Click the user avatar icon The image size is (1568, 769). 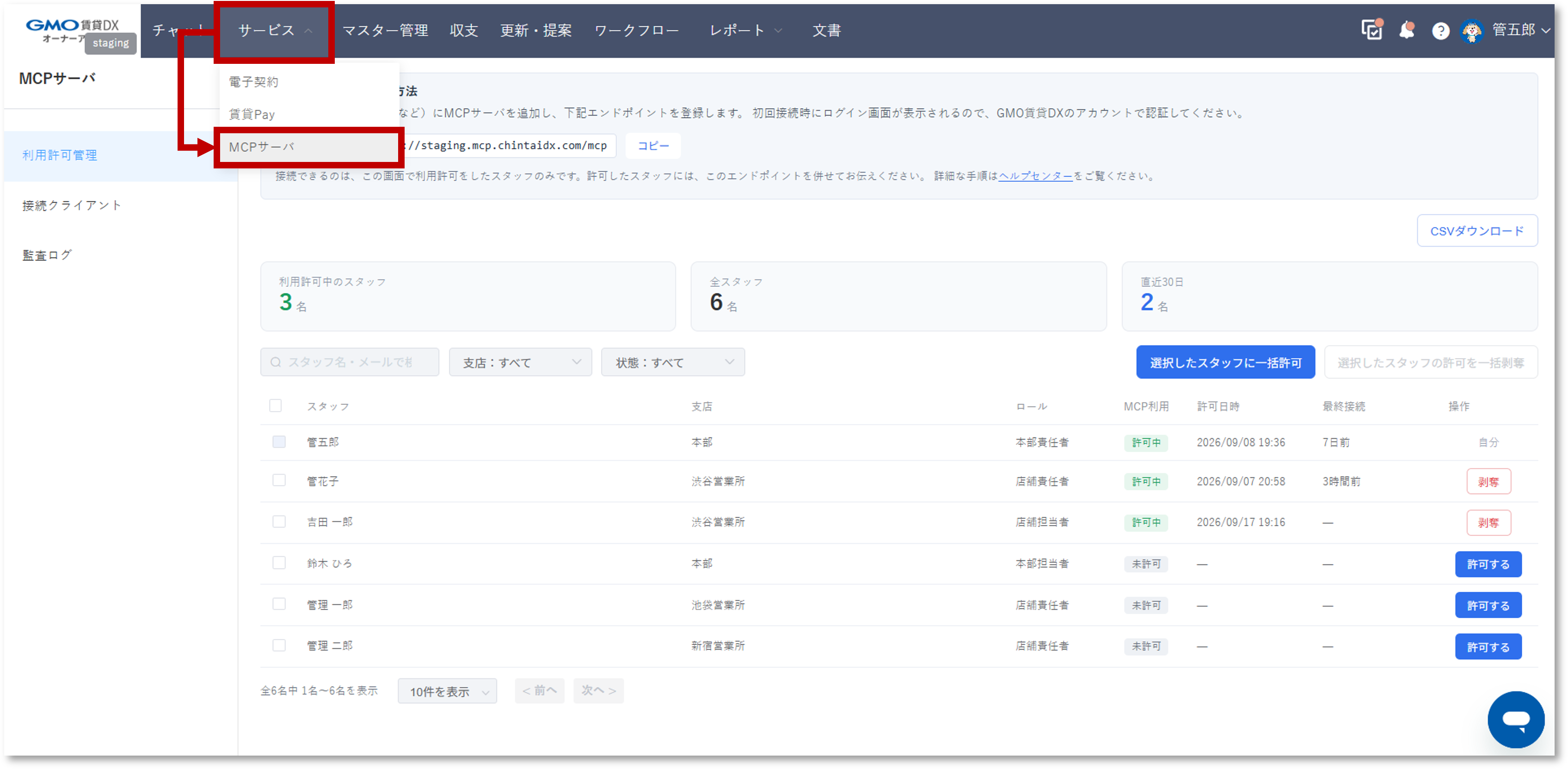pyautogui.click(x=1472, y=31)
